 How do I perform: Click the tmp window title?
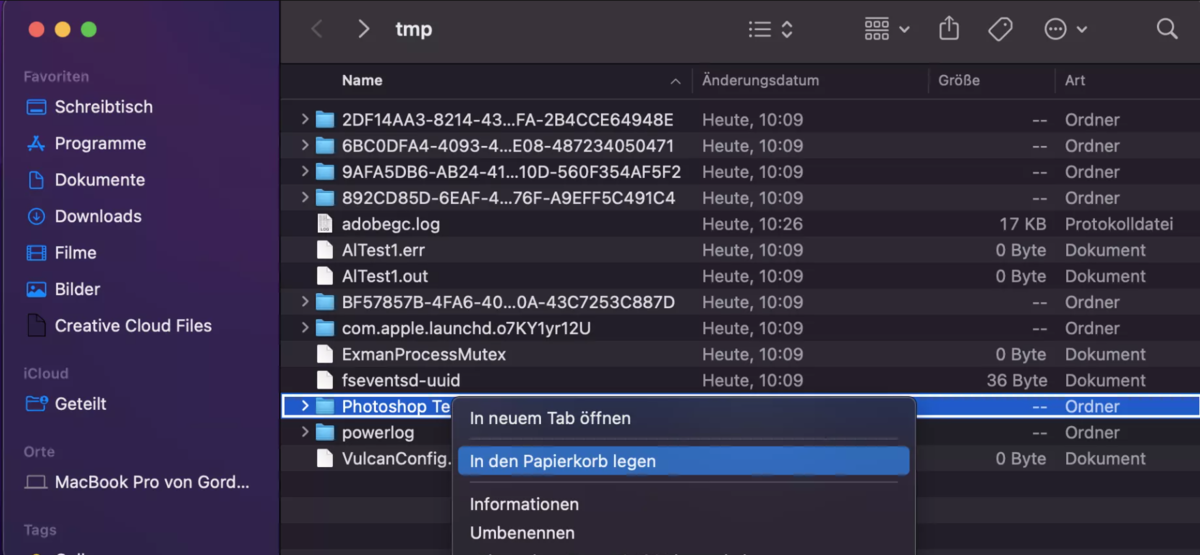click(x=413, y=29)
